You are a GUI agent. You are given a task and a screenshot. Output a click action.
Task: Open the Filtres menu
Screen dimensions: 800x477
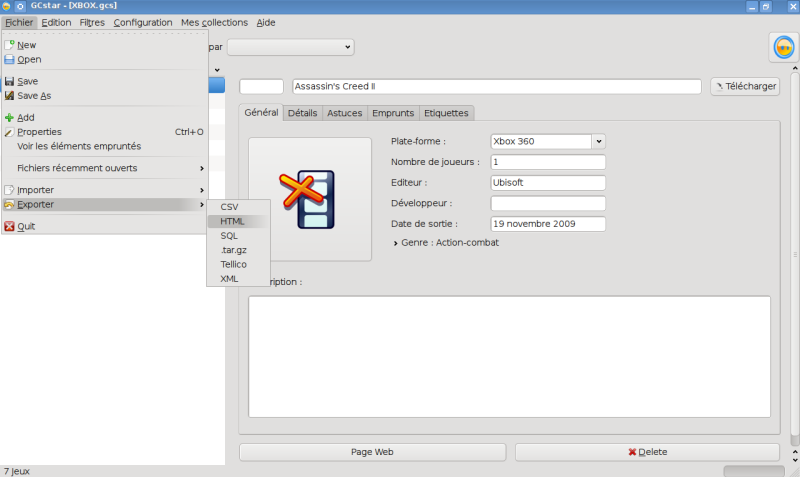92,22
